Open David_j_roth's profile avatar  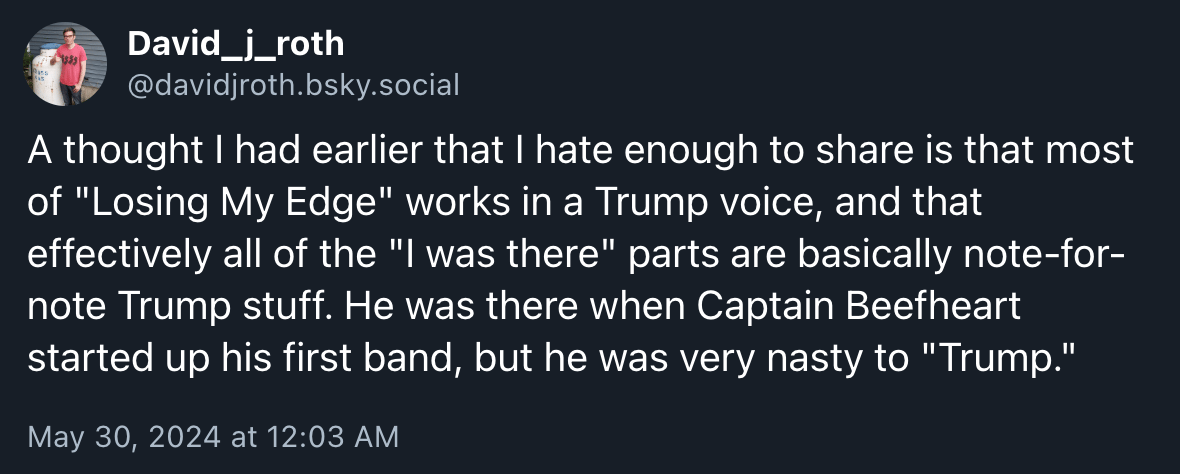point(62,64)
